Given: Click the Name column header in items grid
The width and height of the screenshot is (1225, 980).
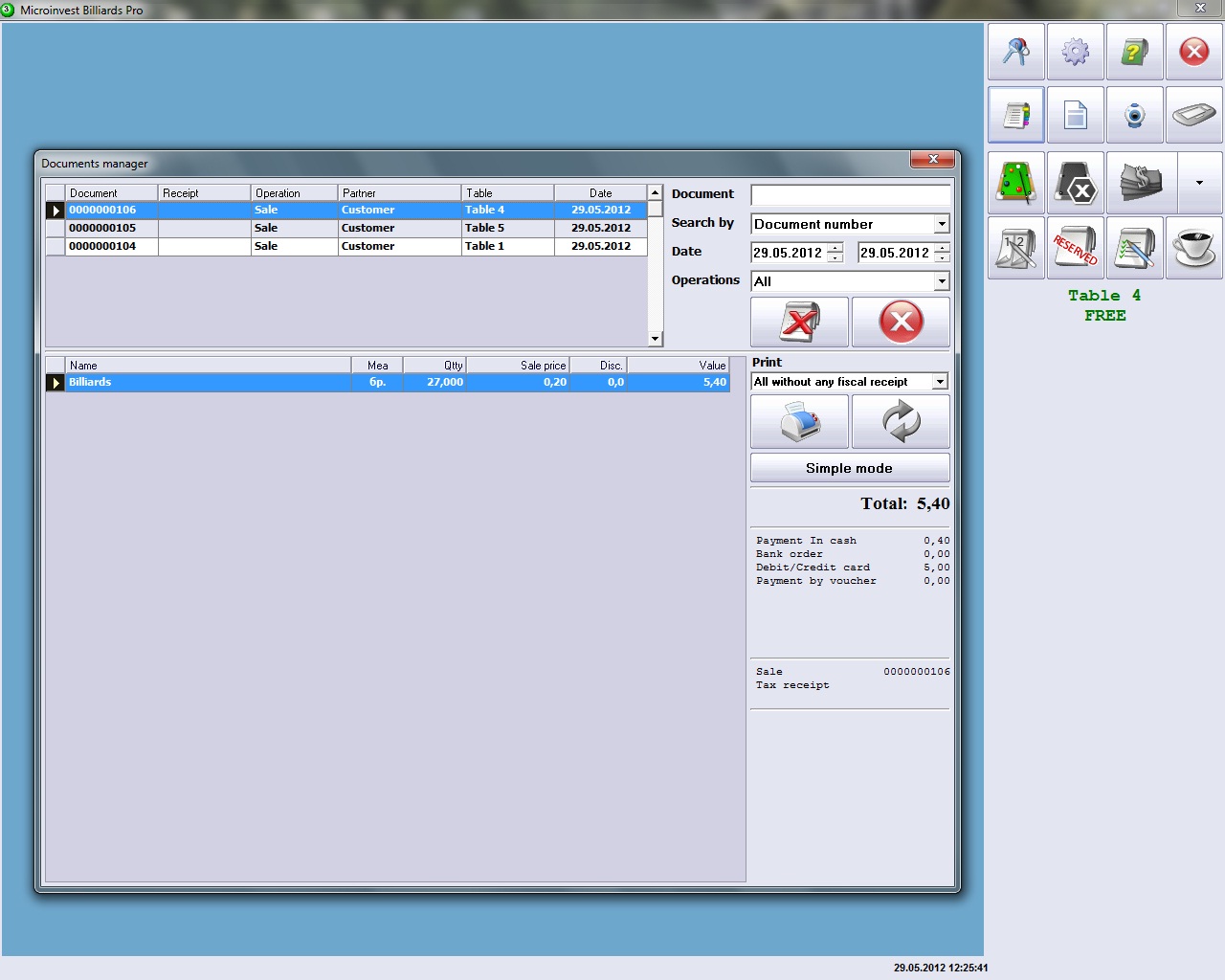Looking at the screenshot, I should [208, 366].
